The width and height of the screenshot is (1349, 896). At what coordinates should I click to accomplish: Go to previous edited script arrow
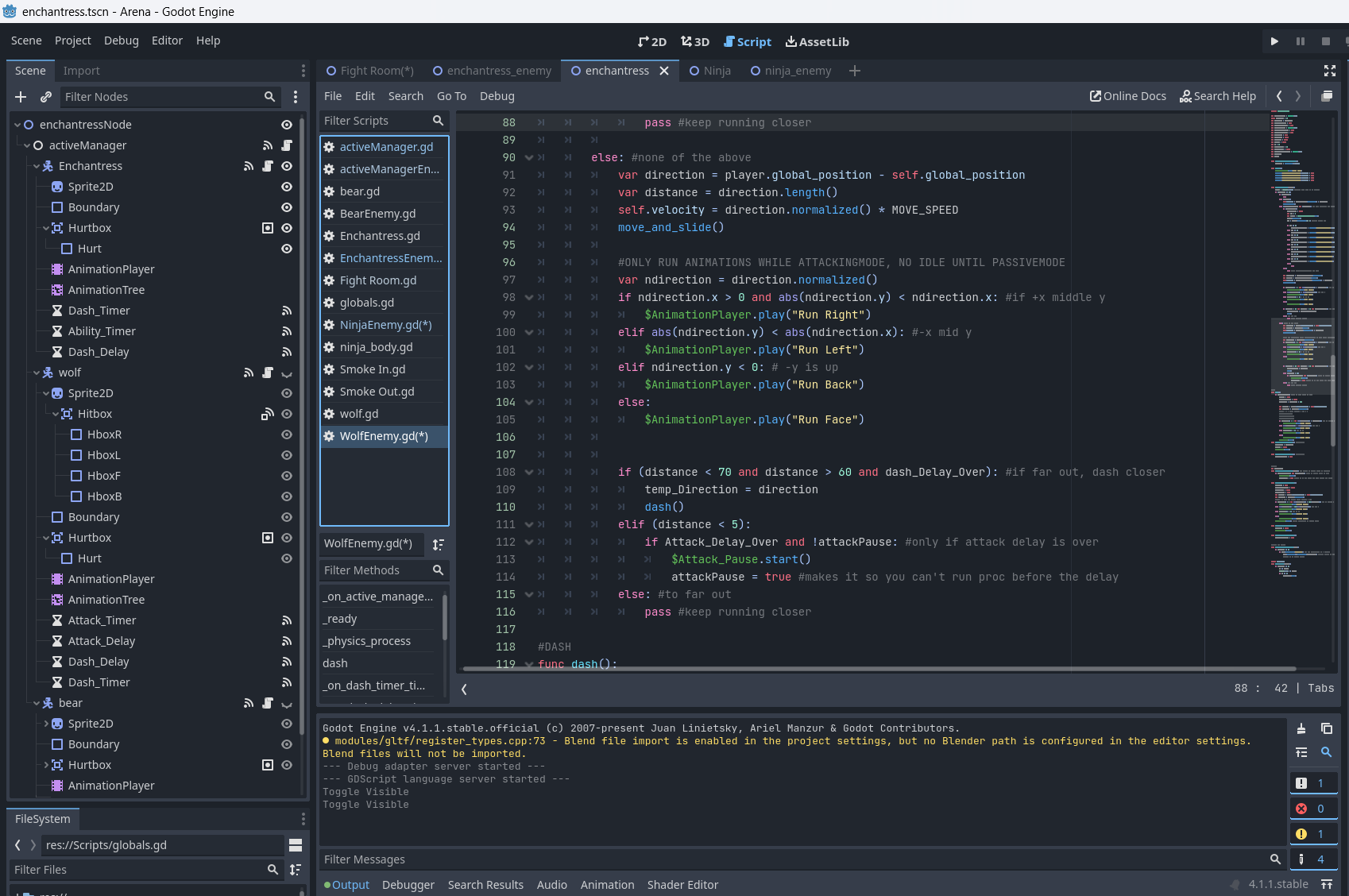tap(1279, 96)
